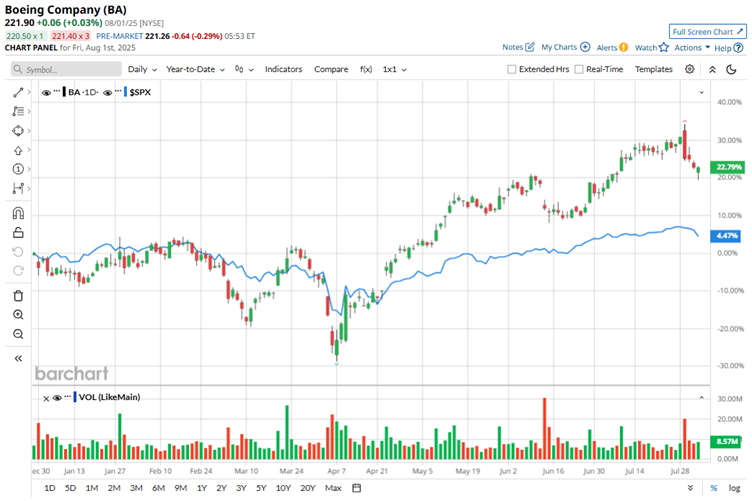Open the Notes editor
752x501 pixels.
[x=518, y=47]
